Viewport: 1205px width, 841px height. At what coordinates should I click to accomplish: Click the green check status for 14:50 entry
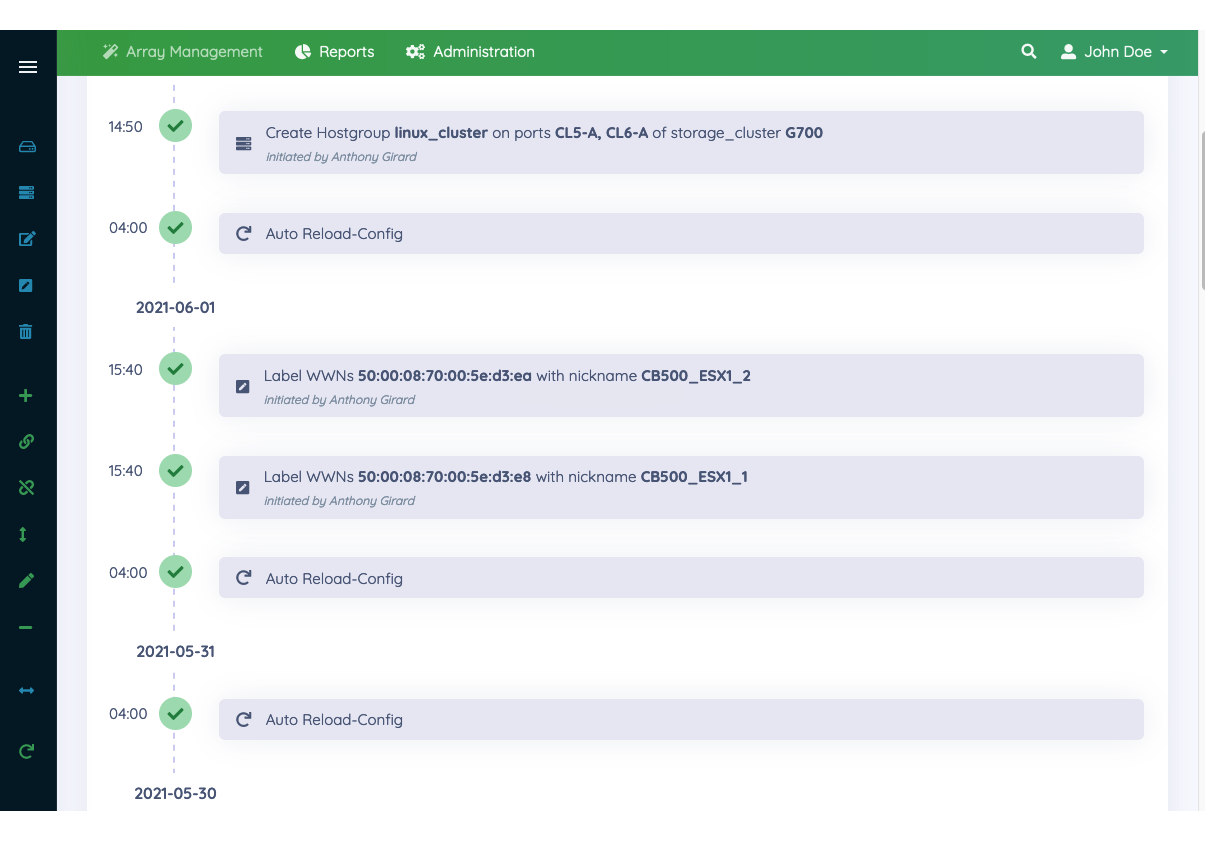coord(176,127)
